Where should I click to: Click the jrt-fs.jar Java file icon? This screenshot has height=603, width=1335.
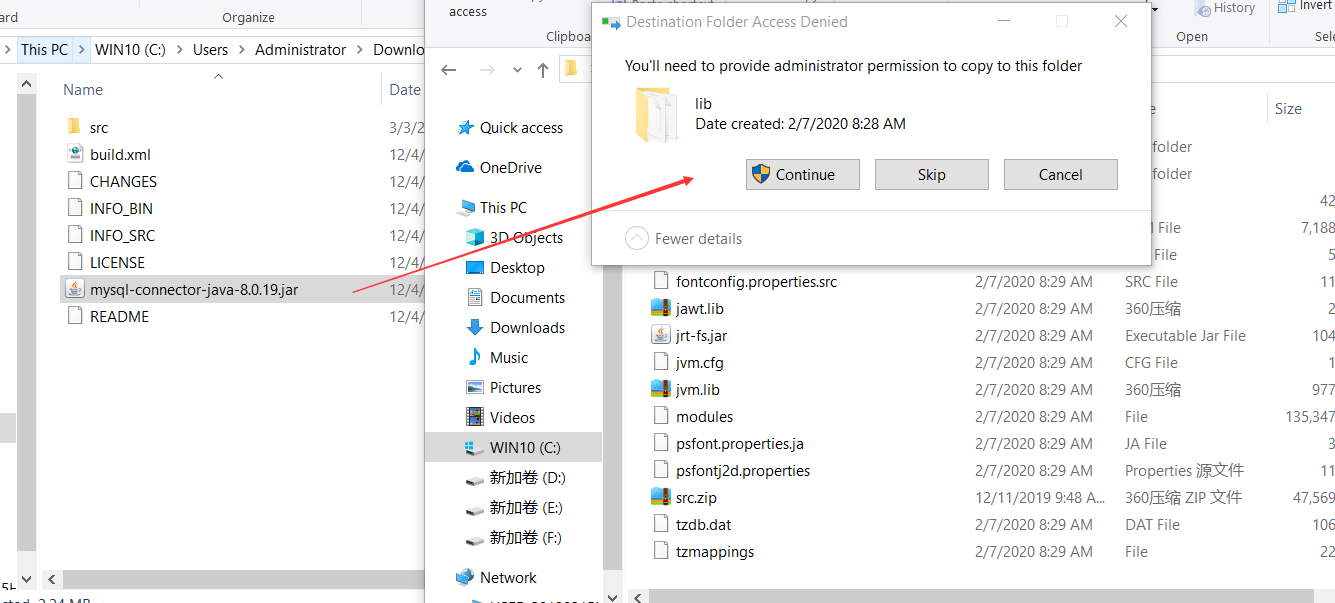point(660,336)
